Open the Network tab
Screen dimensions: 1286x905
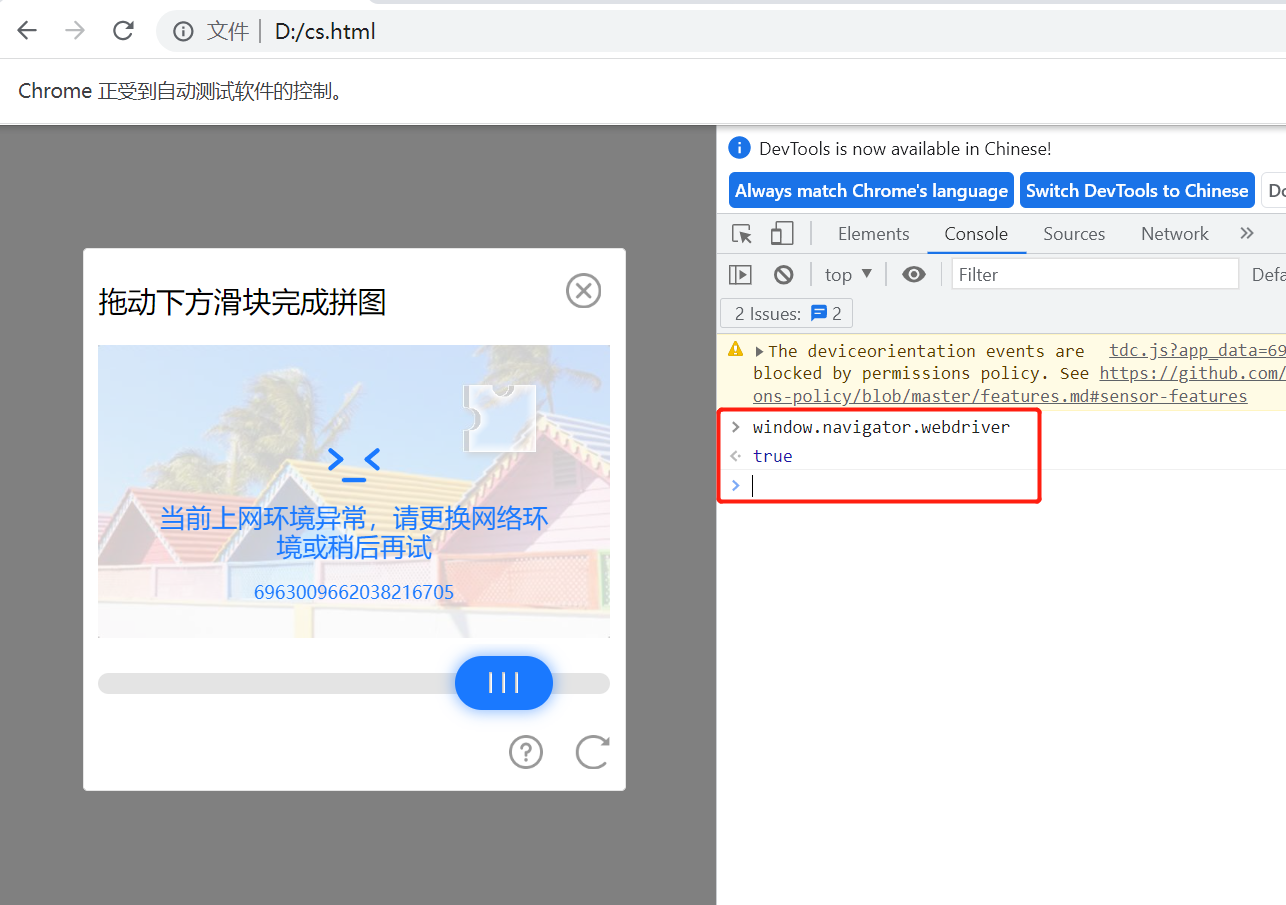click(1174, 234)
